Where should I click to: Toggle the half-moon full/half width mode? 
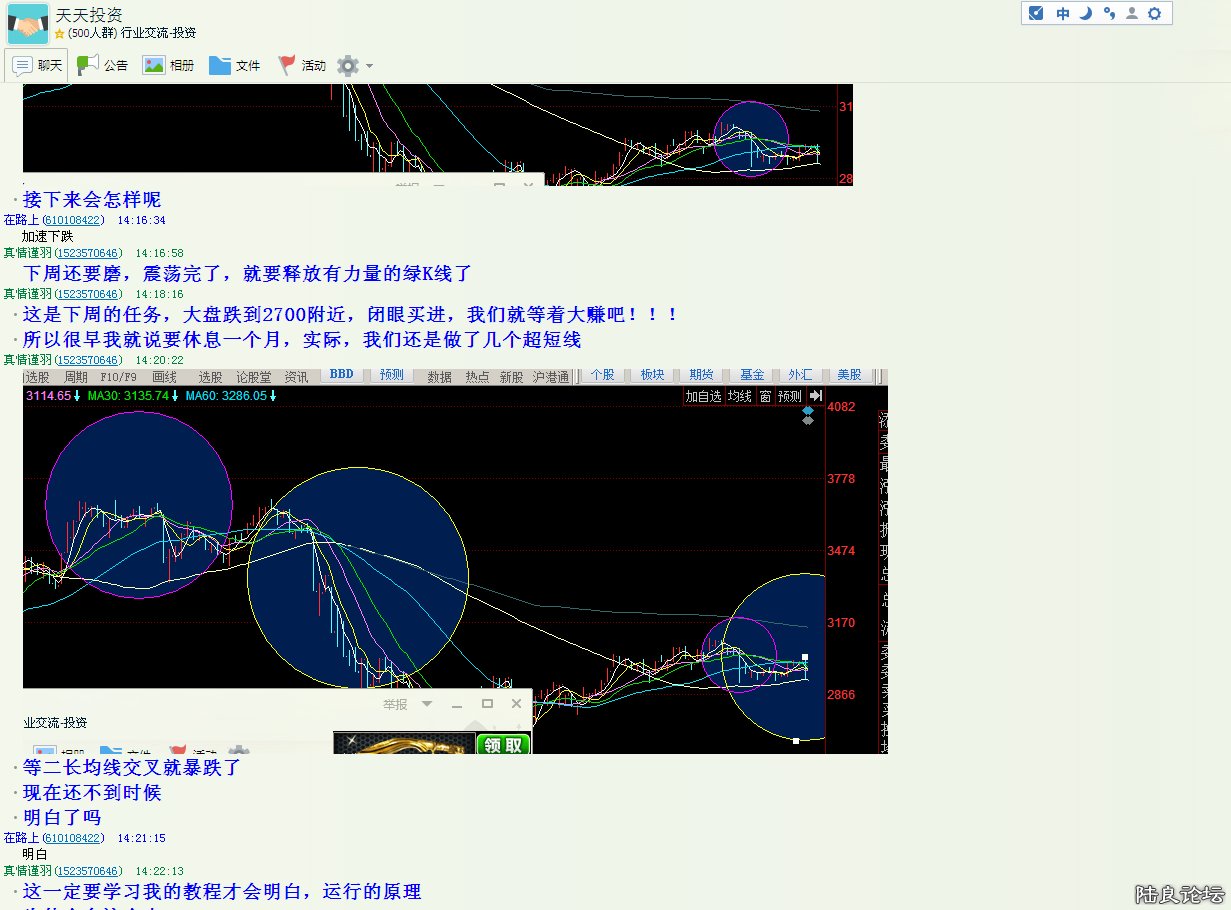coord(1085,13)
